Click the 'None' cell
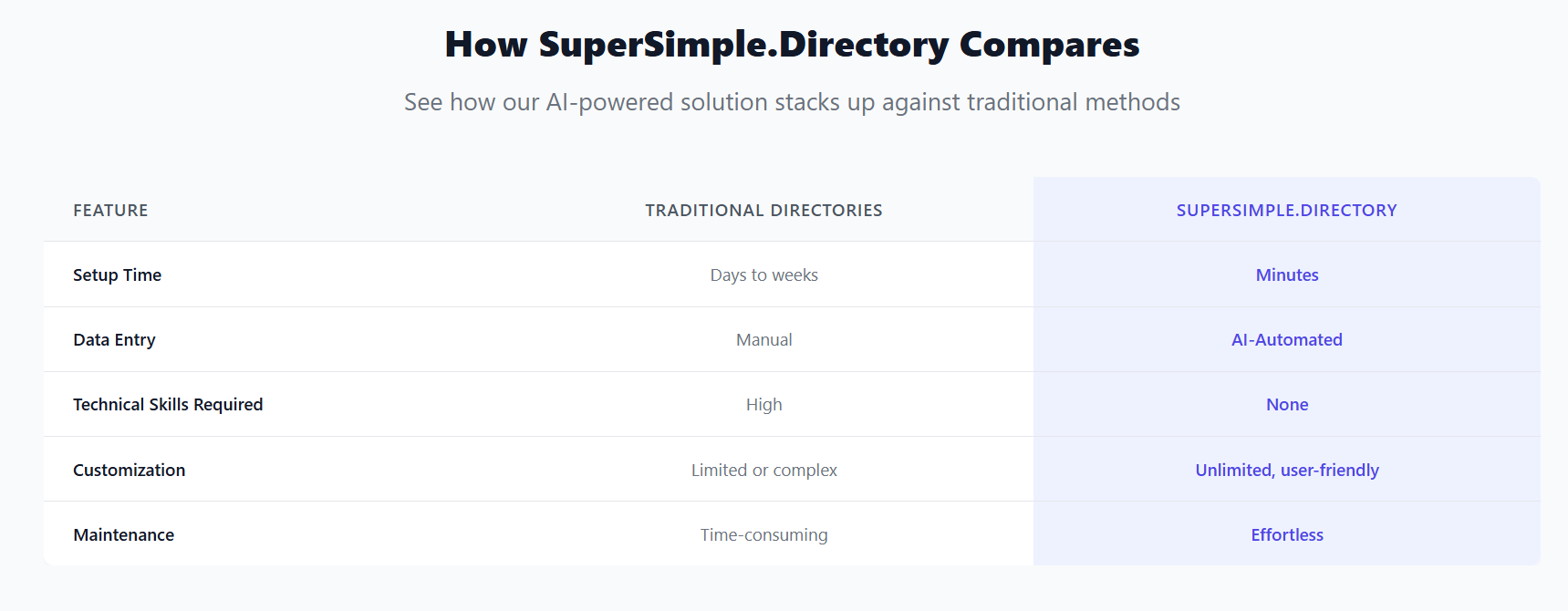Screen dimensions: 1568x611 (x=1286, y=405)
